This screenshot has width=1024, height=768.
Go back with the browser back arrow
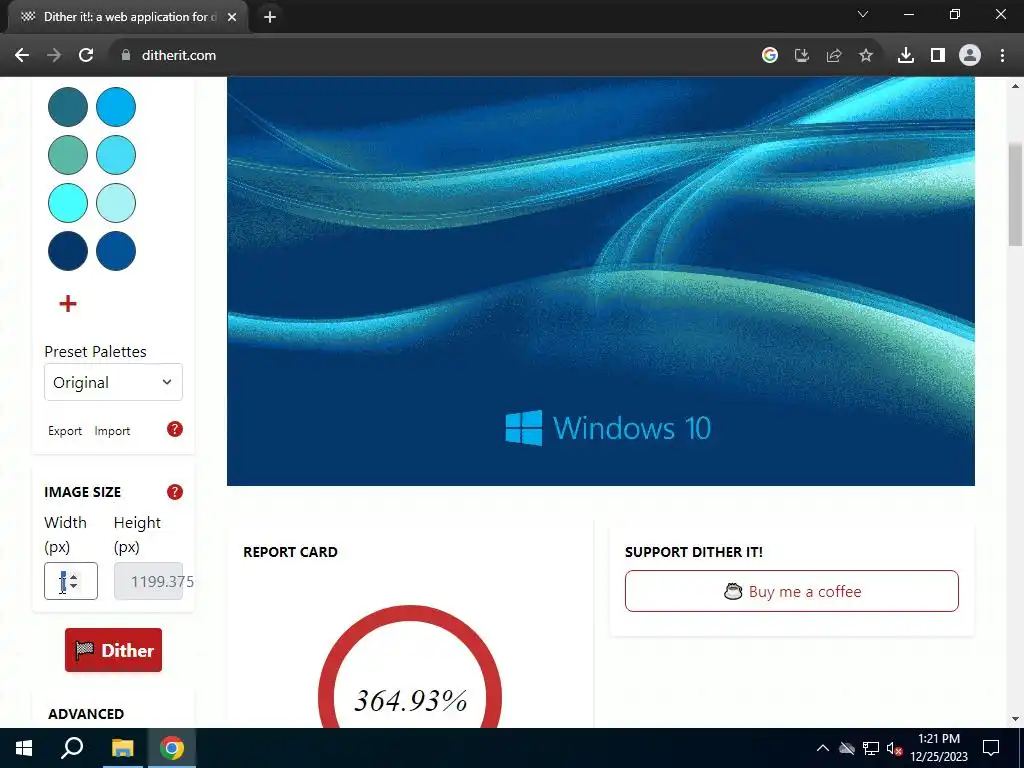pyautogui.click(x=22, y=56)
